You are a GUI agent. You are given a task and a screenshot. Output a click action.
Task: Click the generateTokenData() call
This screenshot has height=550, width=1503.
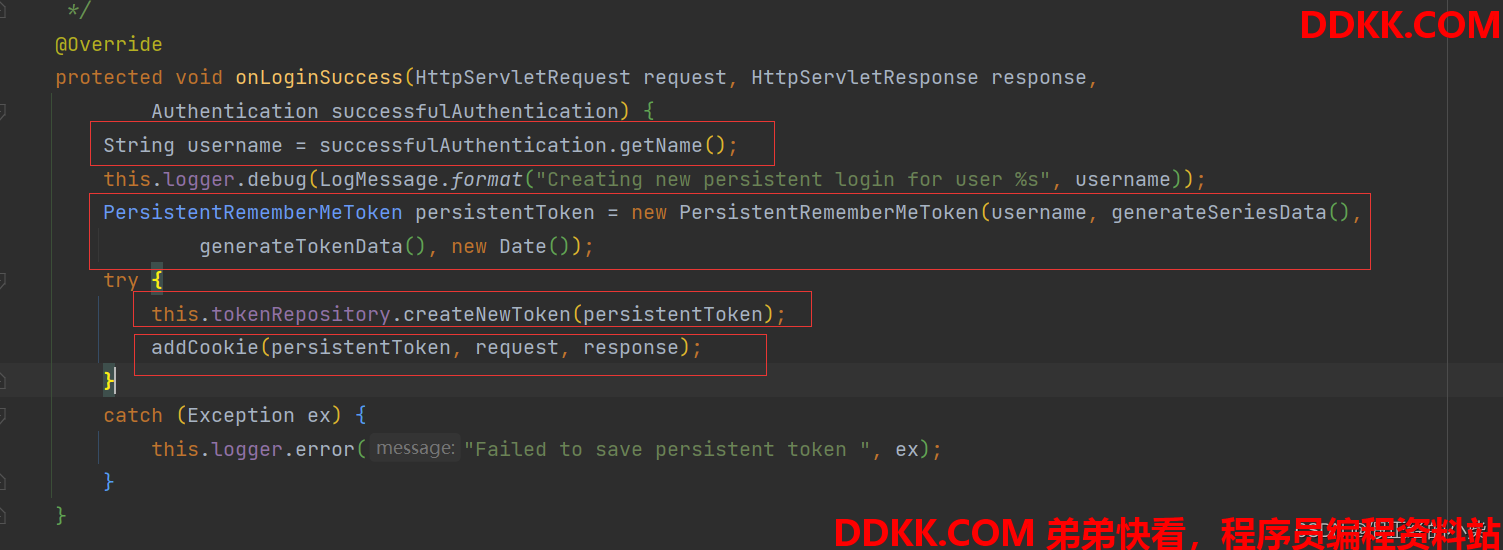tap(313, 246)
